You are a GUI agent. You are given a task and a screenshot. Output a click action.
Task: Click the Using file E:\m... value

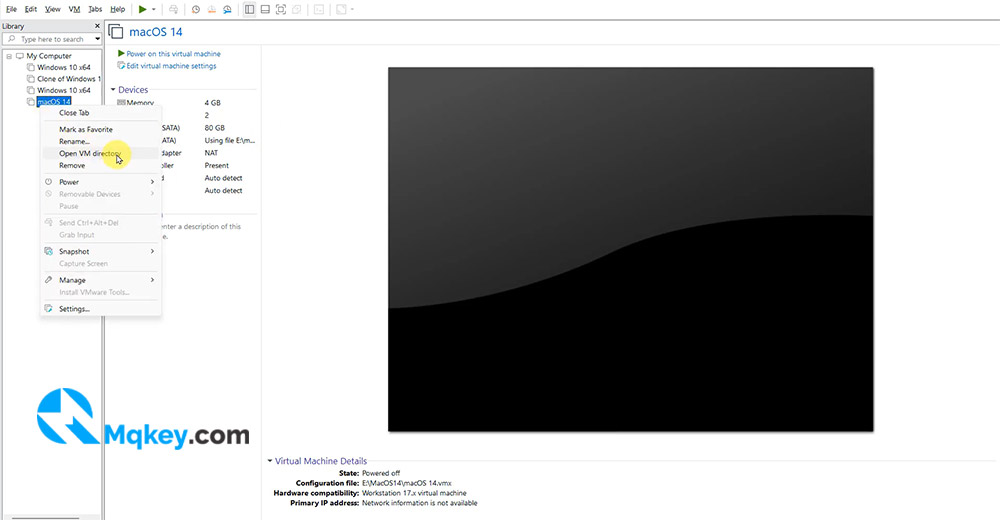[230, 140]
